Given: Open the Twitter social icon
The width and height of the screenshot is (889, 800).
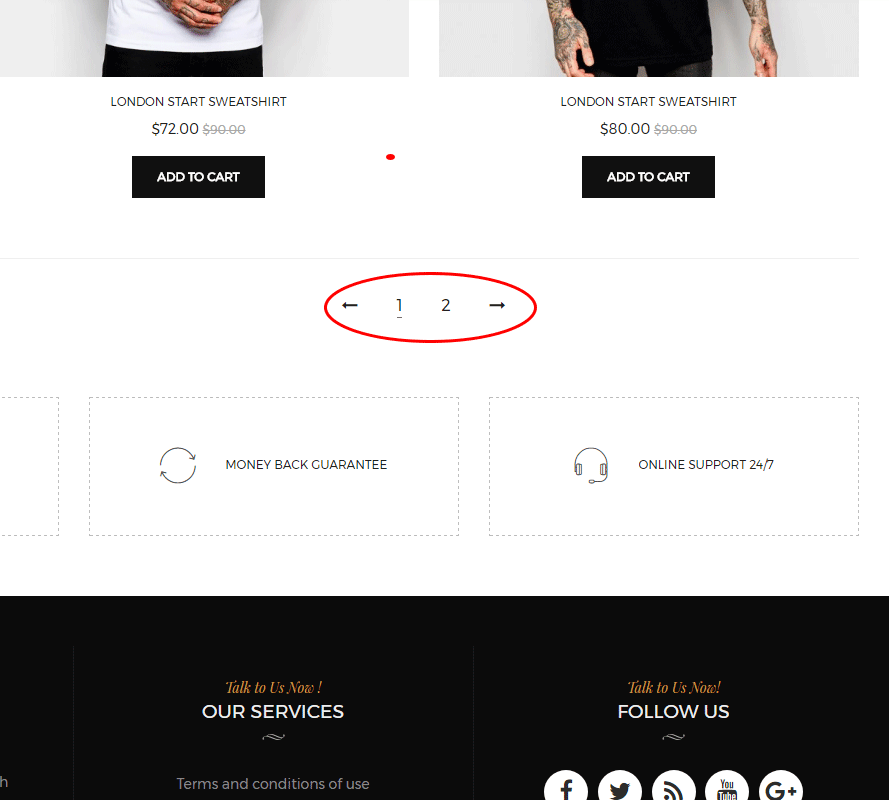Looking at the screenshot, I should (x=620, y=788).
